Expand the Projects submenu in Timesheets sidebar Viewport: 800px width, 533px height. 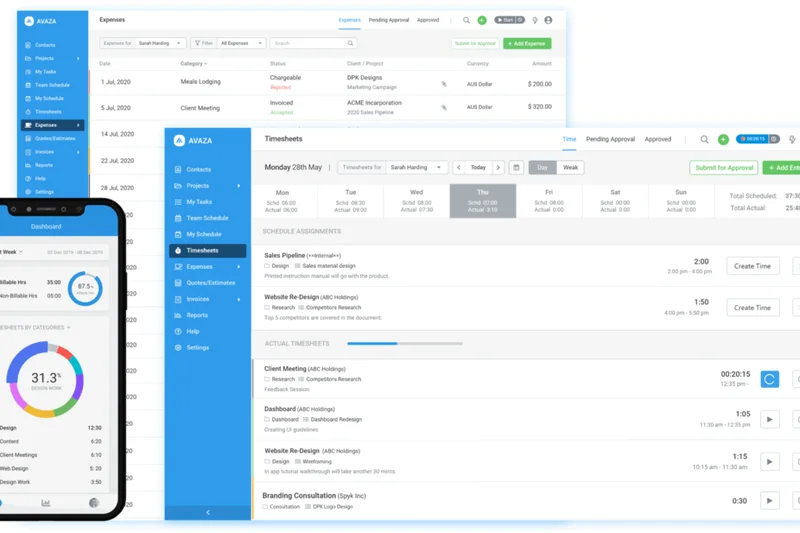tap(238, 186)
